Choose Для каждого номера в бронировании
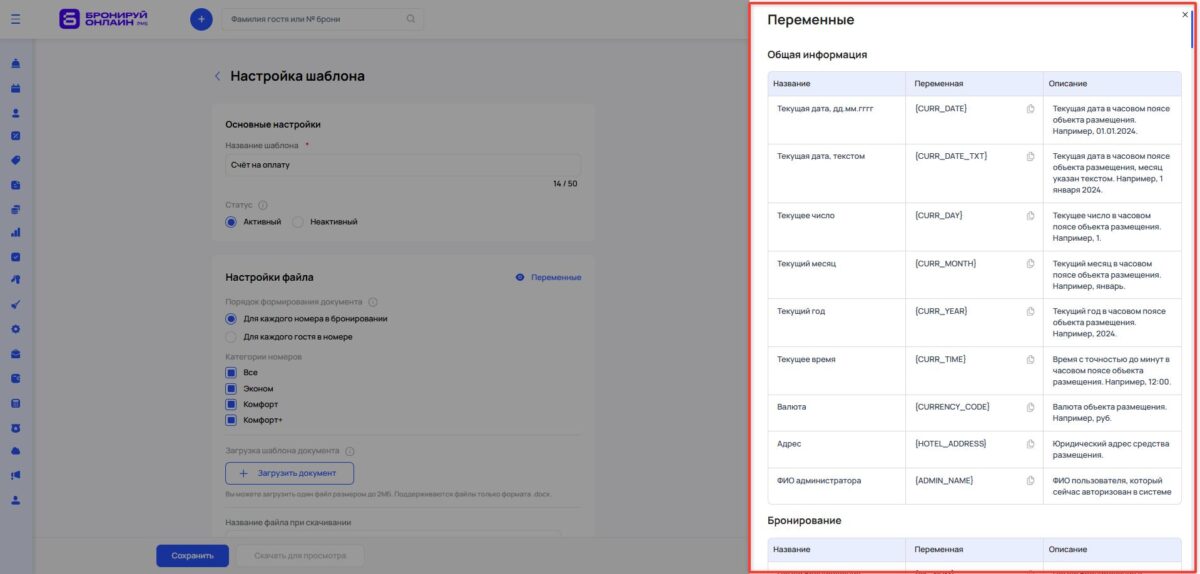This screenshot has width=1200, height=574. point(231,319)
